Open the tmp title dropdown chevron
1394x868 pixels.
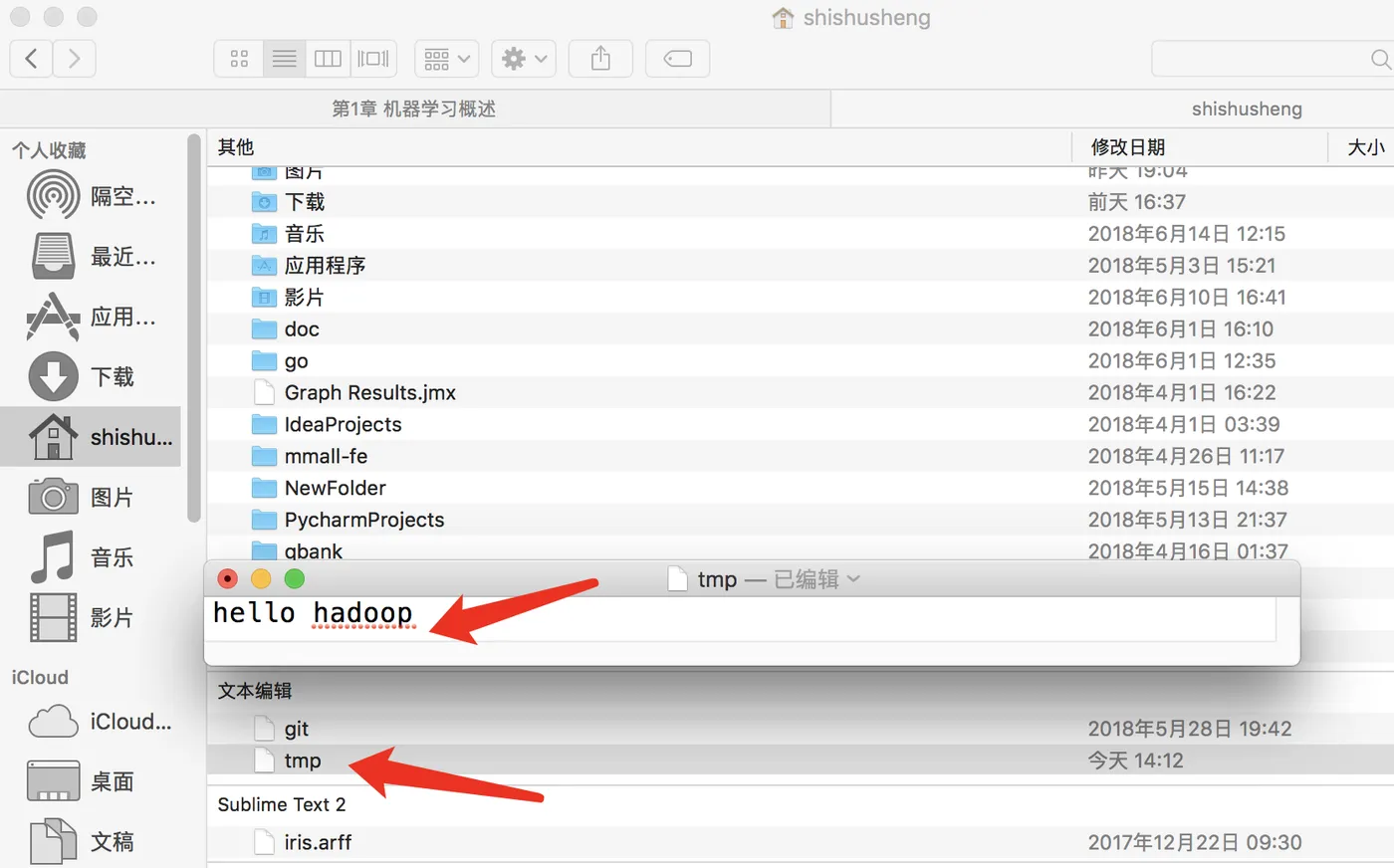tap(853, 579)
